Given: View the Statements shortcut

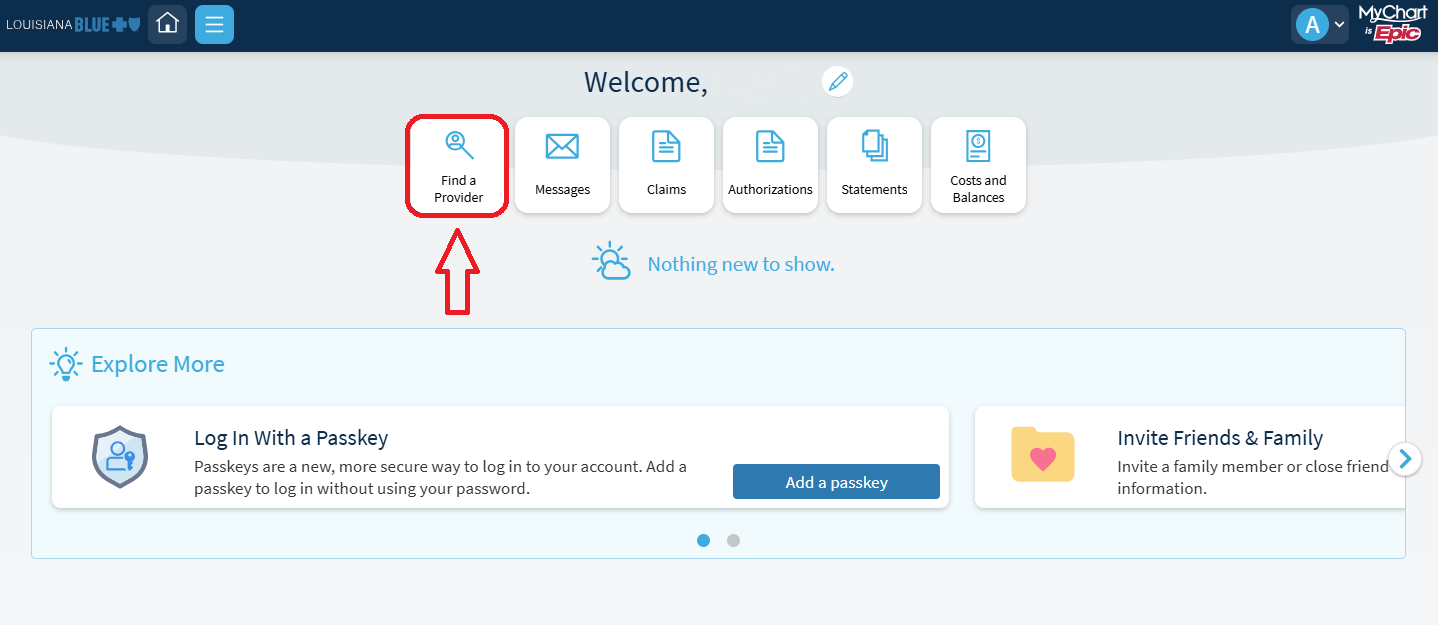Looking at the screenshot, I should point(874,165).
